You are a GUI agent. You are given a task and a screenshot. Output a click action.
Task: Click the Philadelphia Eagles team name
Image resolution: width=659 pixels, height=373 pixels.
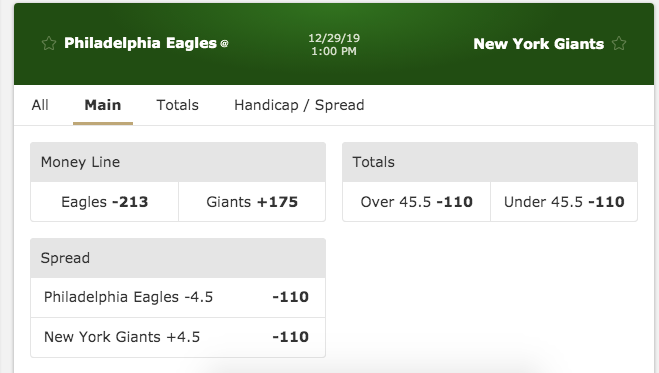click(x=140, y=43)
